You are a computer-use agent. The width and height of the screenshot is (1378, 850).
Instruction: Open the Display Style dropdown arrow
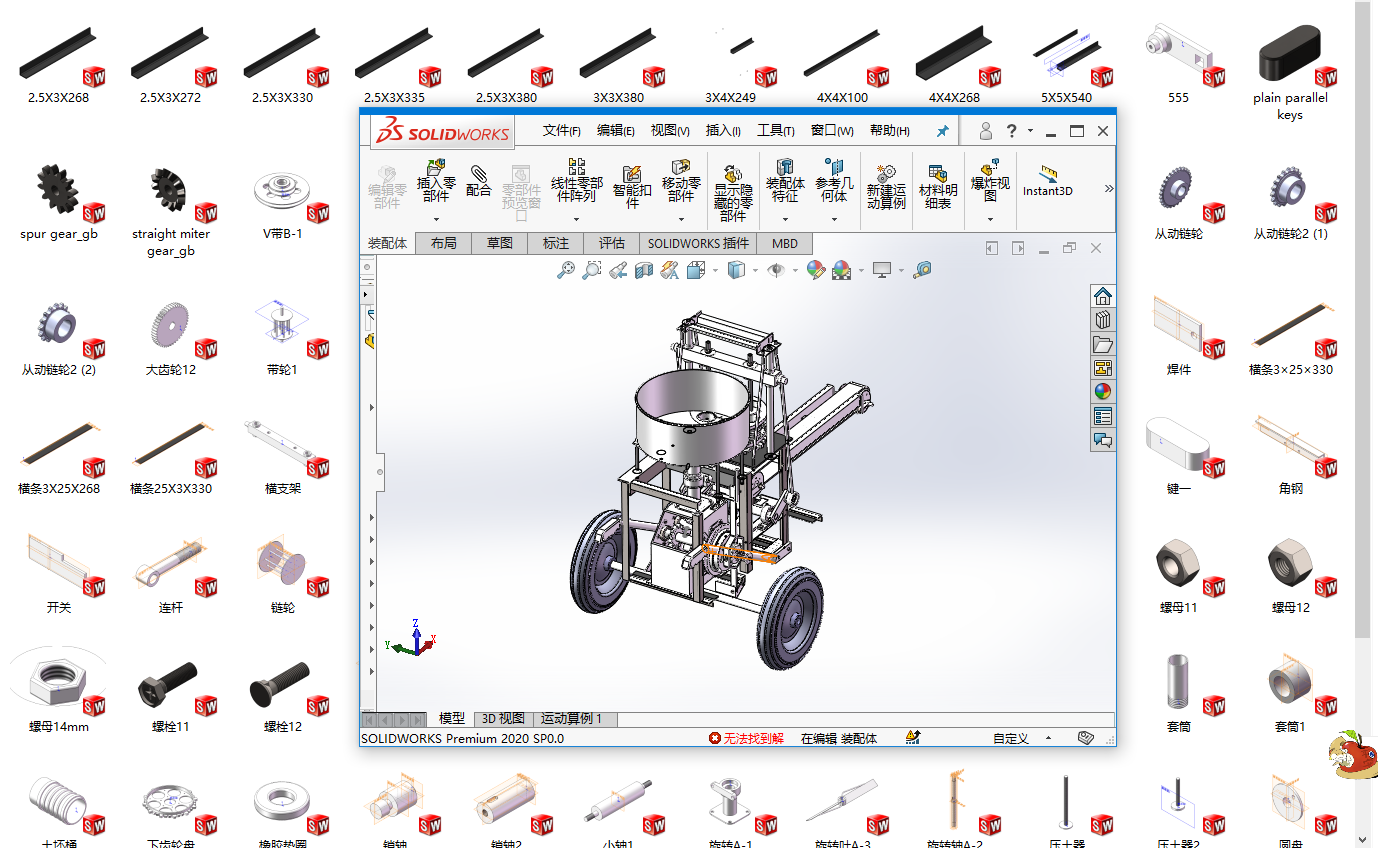tap(755, 270)
